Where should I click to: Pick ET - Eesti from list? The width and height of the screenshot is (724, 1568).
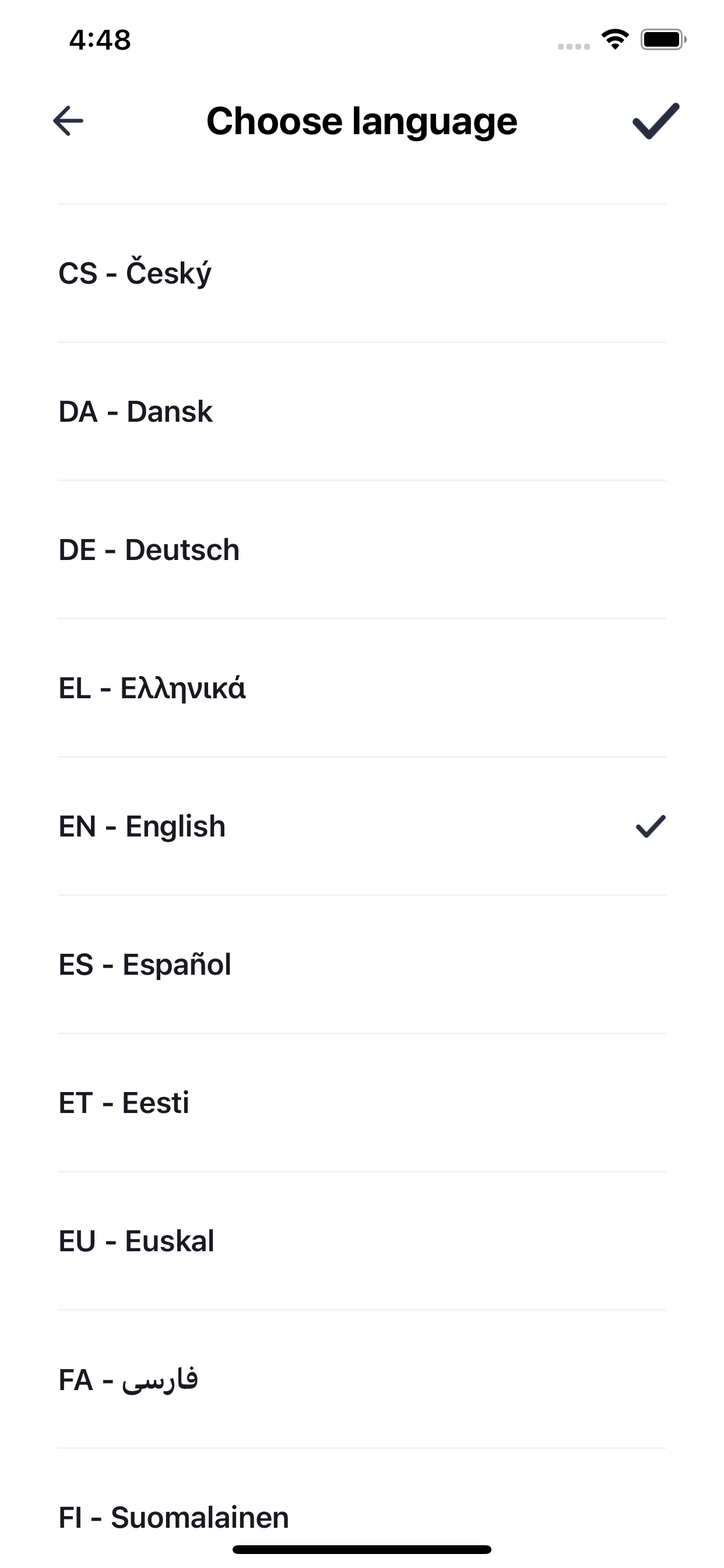tap(362, 1102)
